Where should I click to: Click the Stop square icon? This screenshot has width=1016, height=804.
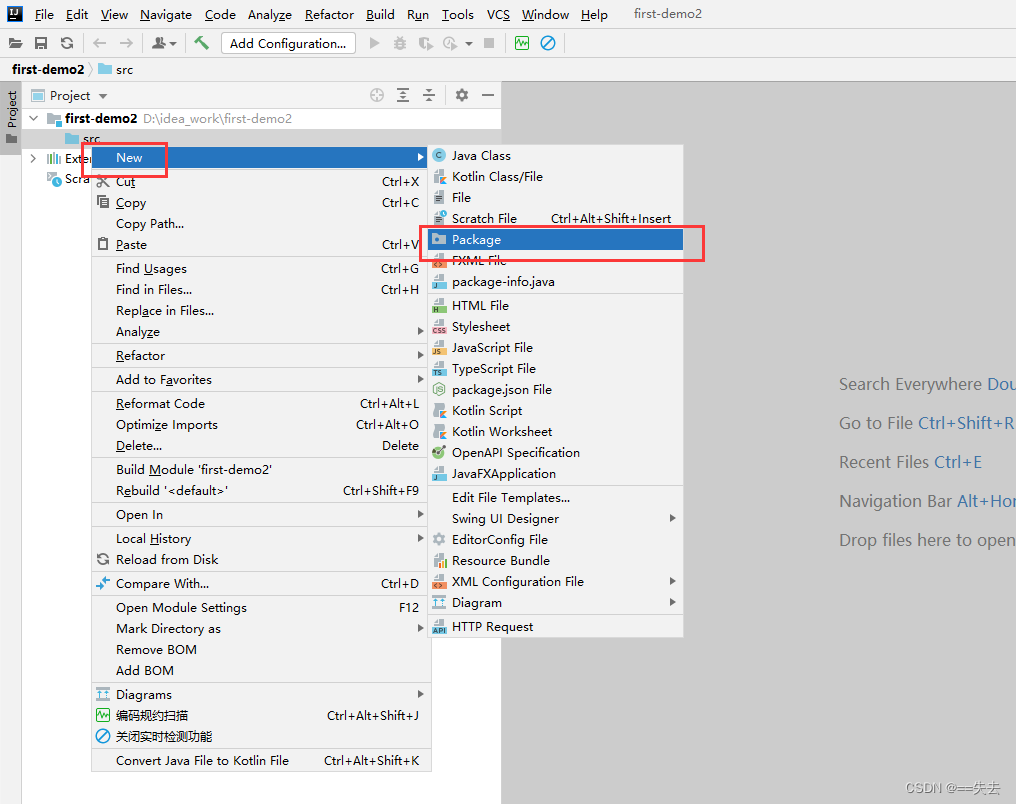point(489,43)
